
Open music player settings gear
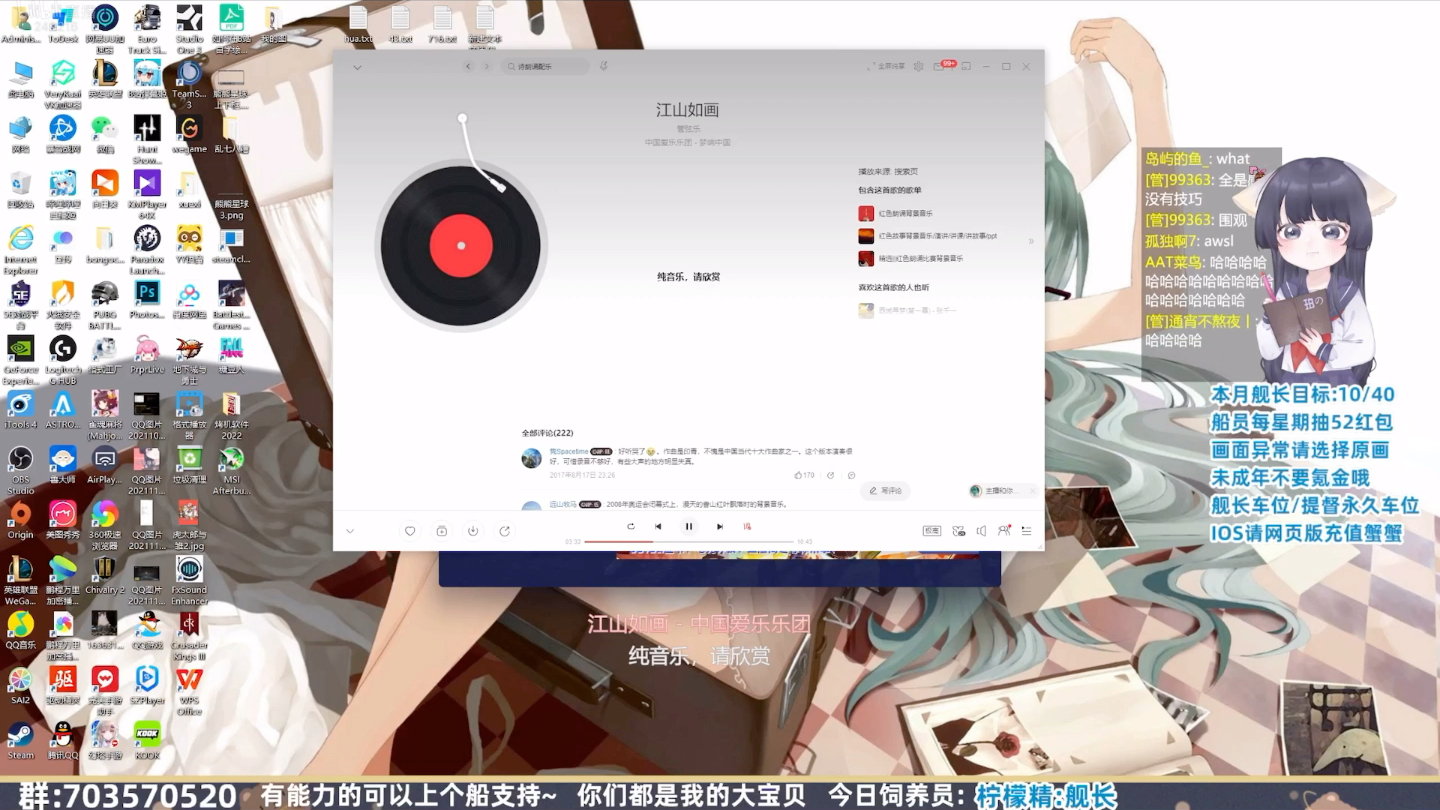tap(918, 66)
